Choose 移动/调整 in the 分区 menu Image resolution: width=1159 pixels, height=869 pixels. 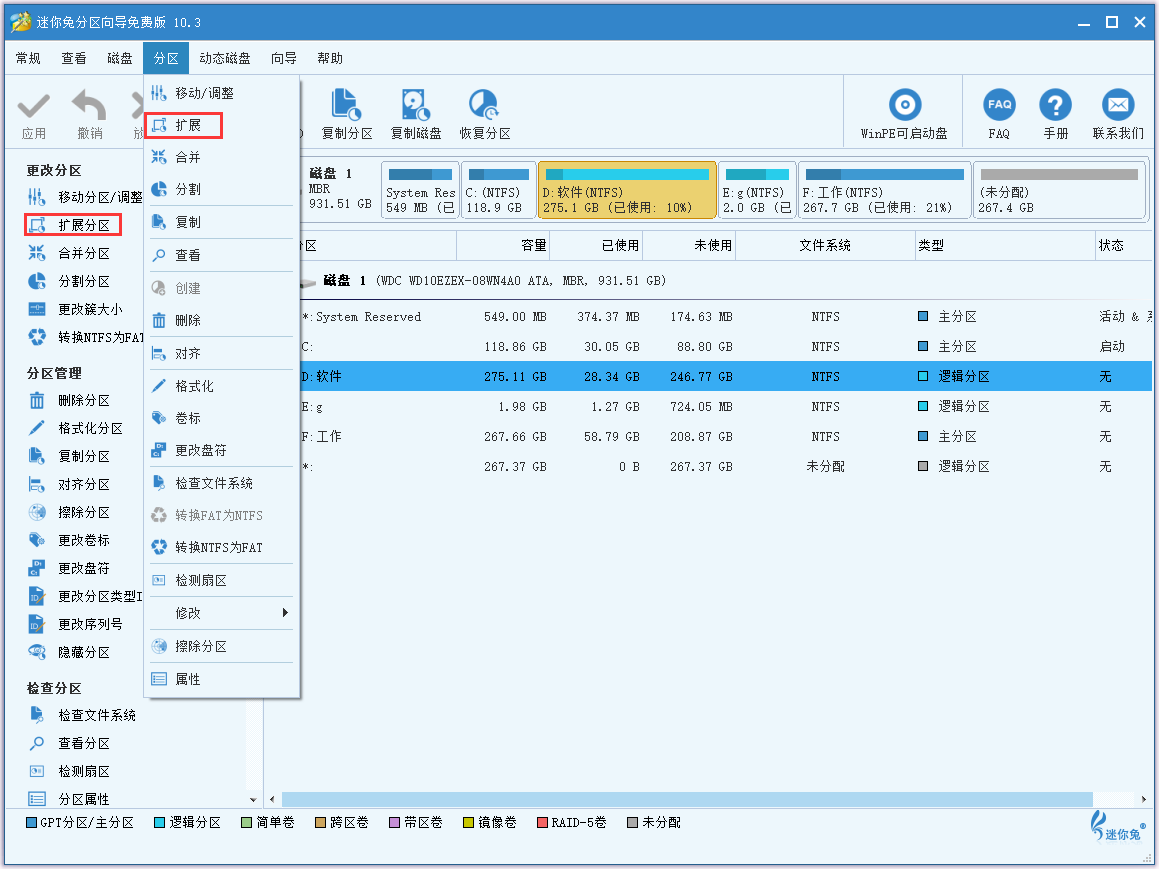[222, 93]
